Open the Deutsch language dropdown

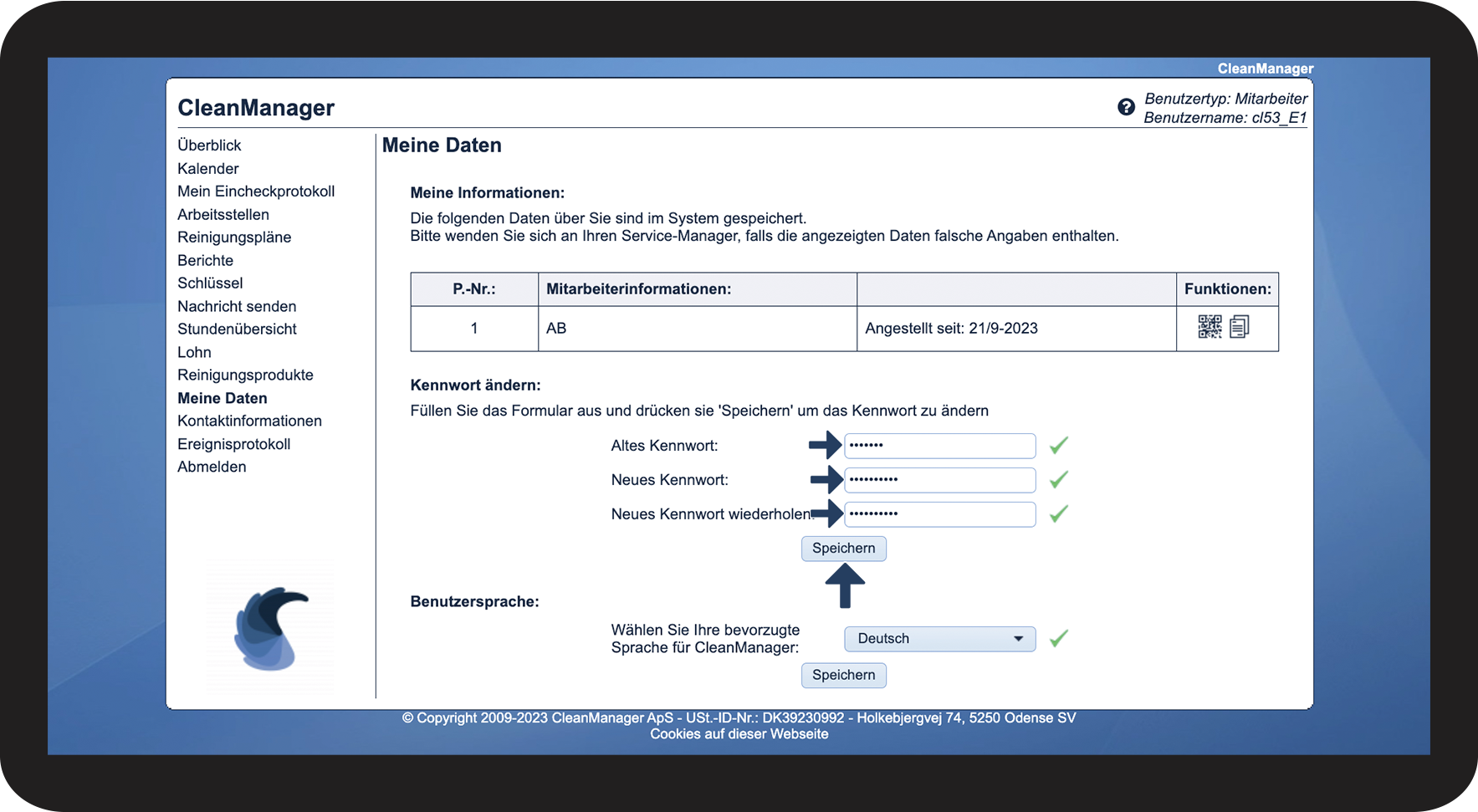(939, 639)
